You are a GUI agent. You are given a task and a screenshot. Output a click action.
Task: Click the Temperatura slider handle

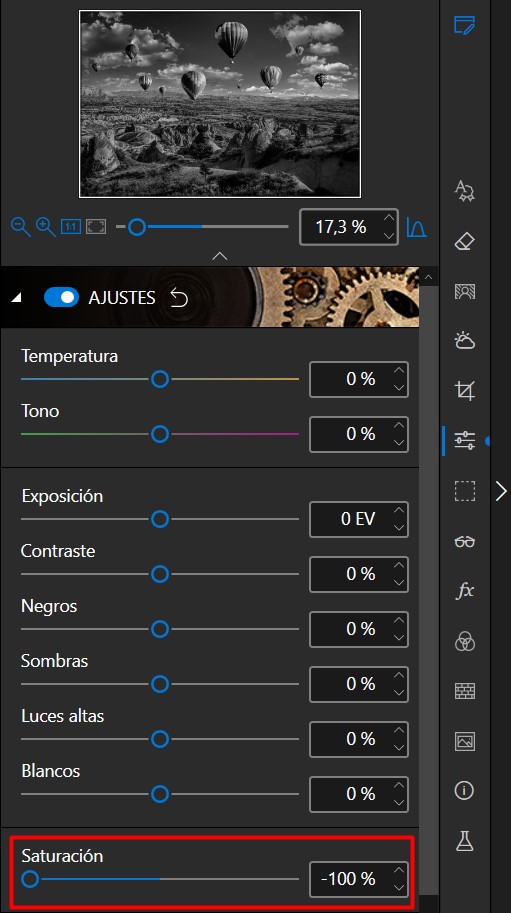[x=160, y=379]
